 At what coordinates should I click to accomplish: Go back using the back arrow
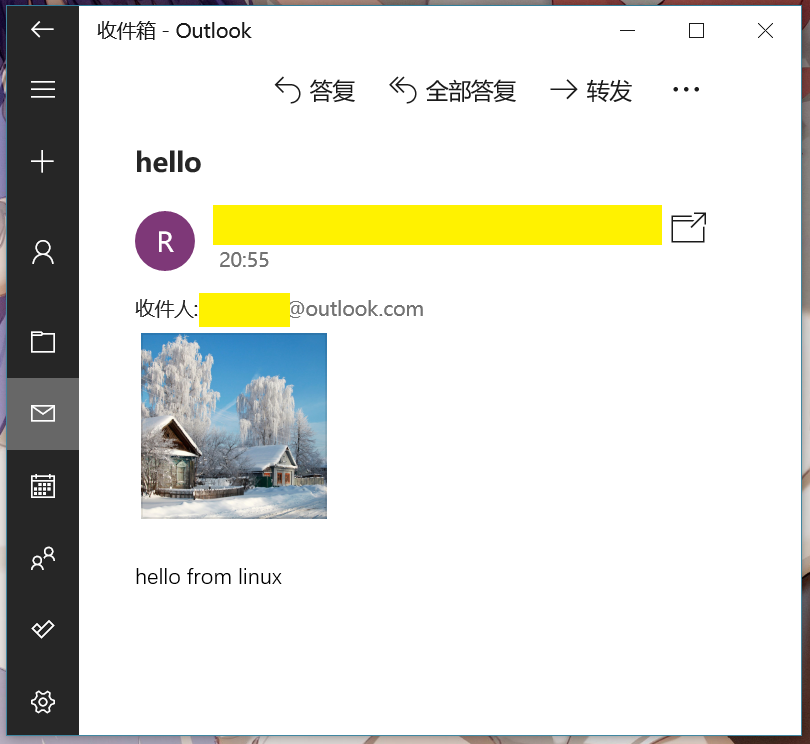[42, 30]
